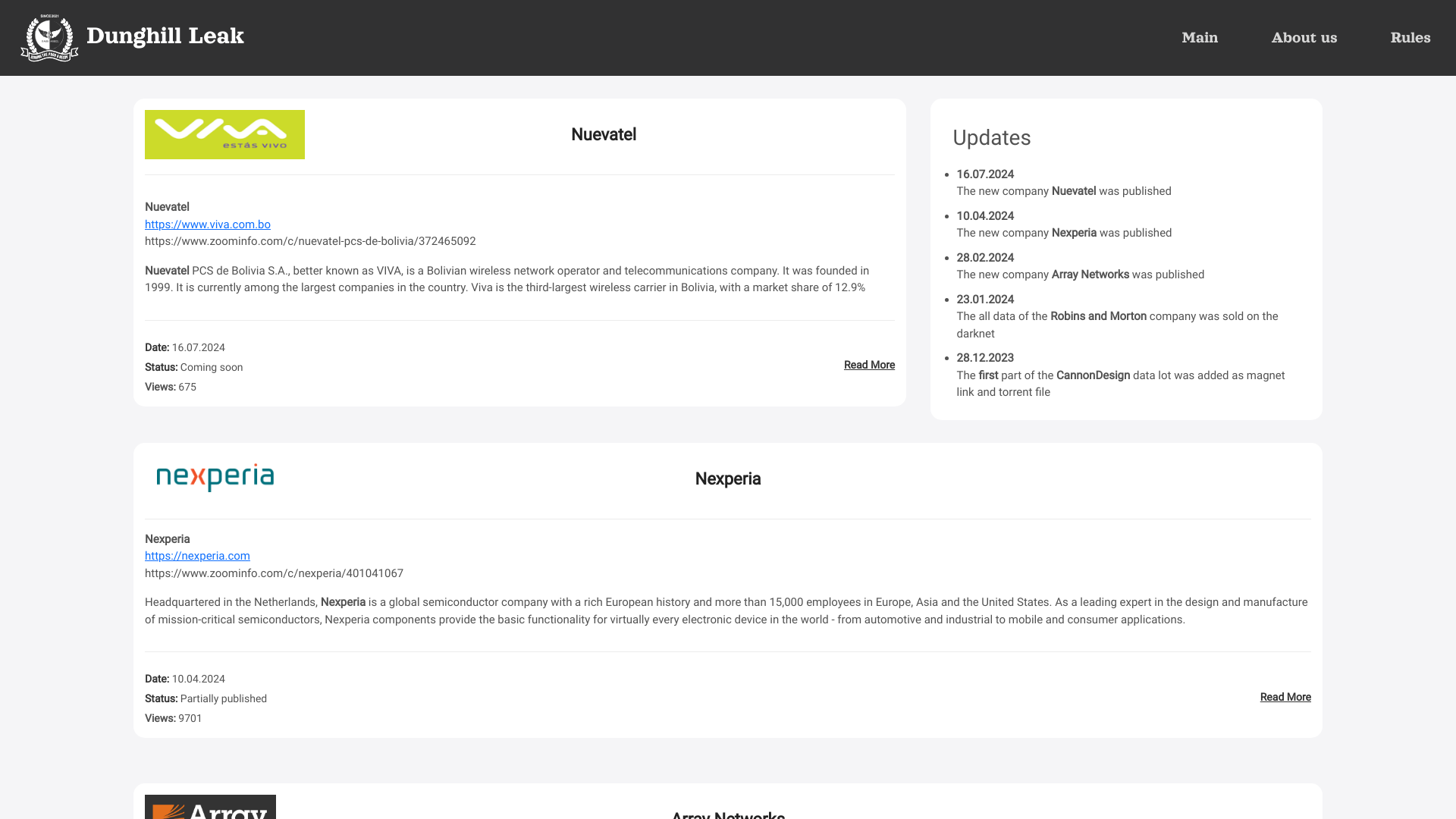Viewport: 1456px width, 819px height.
Task: Click the VIVA estás vivo logo
Action: pos(224,134)
